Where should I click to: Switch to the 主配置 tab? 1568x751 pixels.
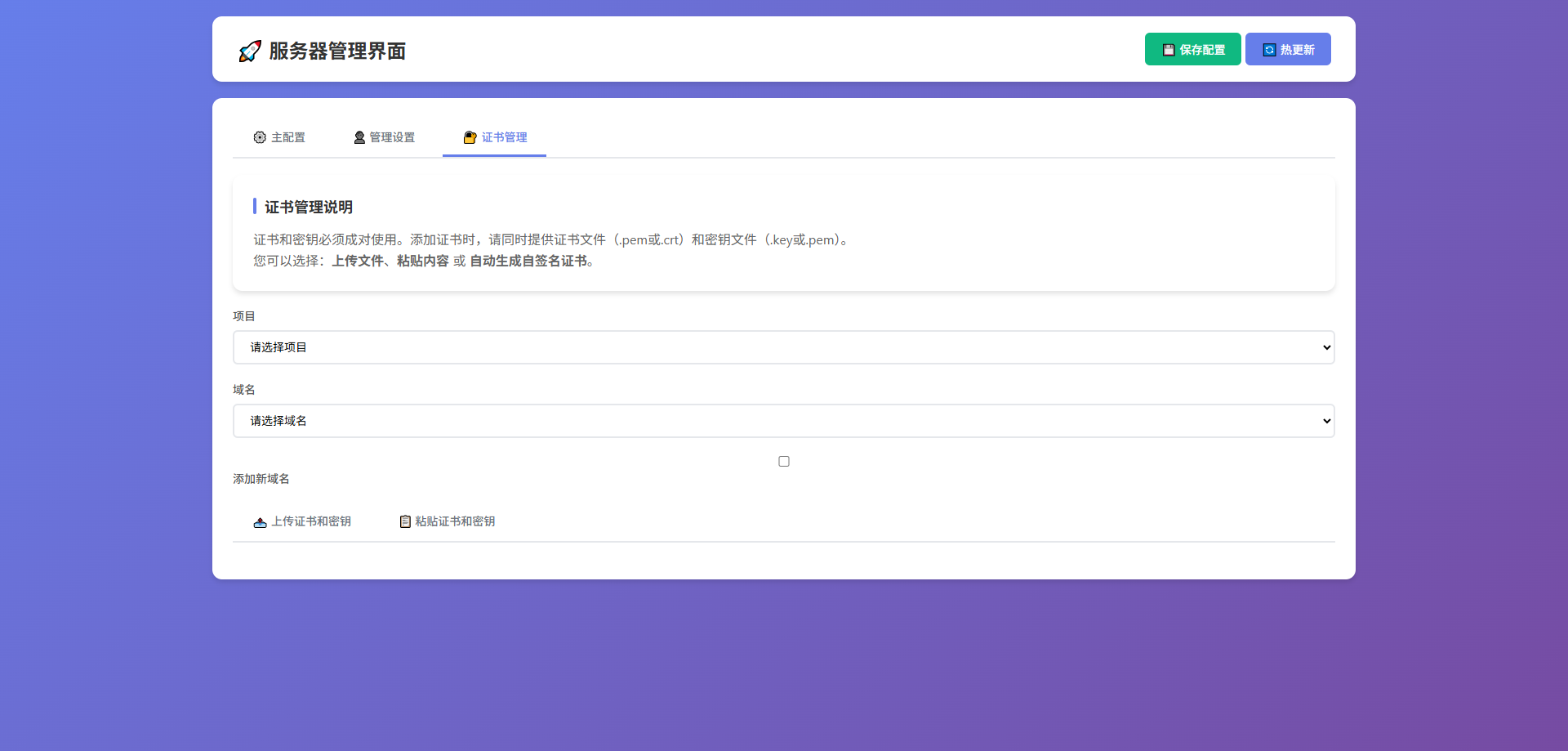[x=279, y=137]
